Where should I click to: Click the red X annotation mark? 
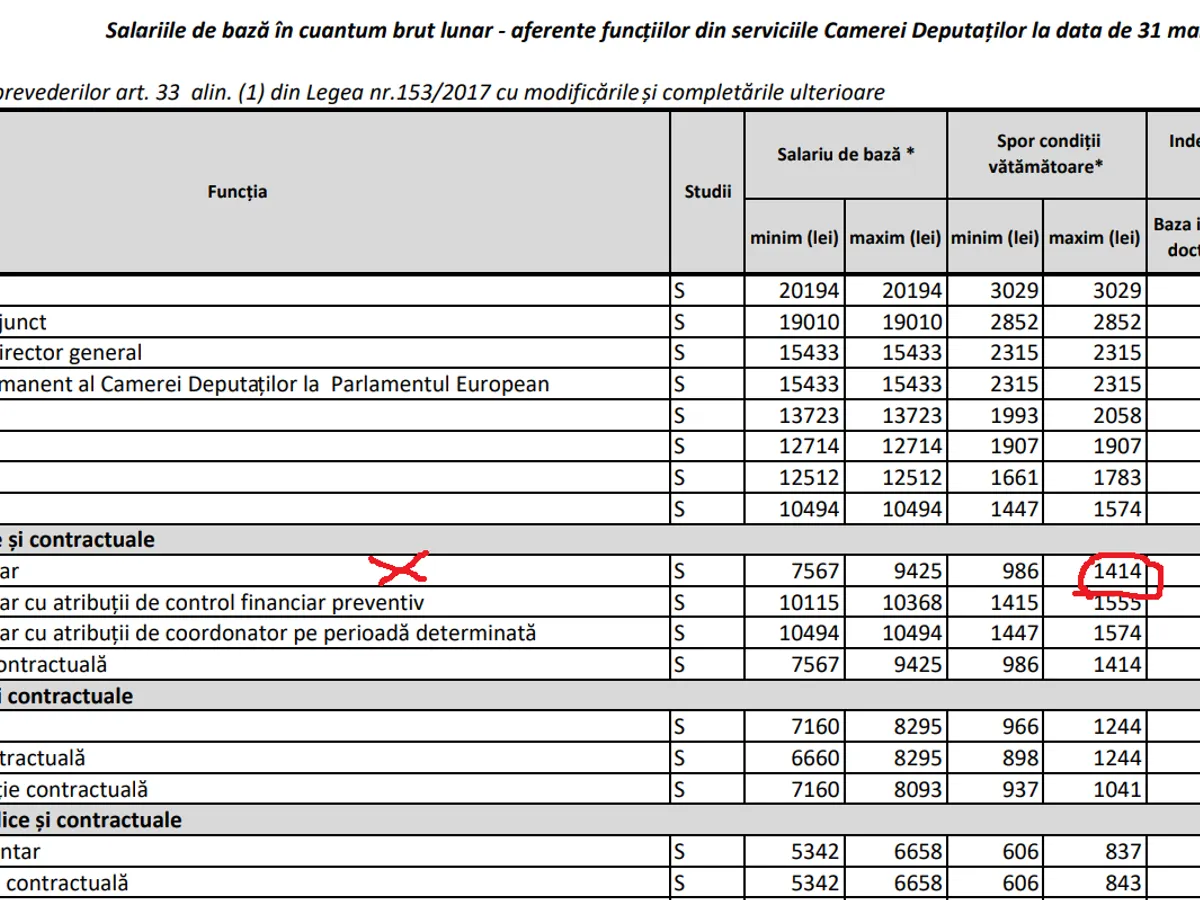coord(399,567)
